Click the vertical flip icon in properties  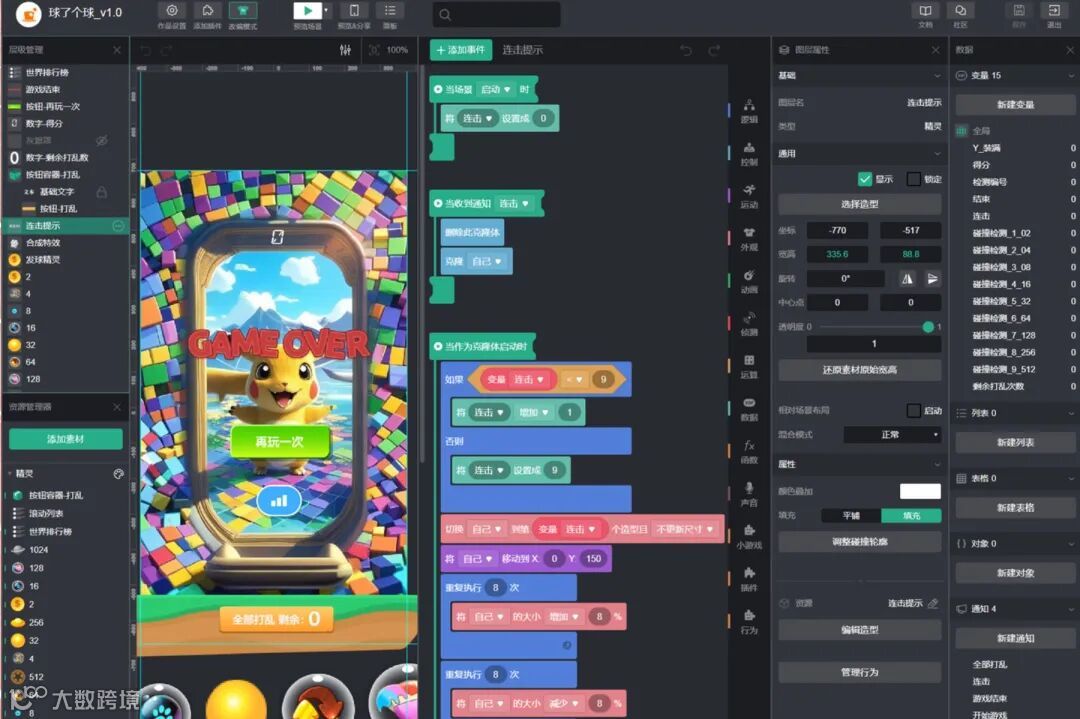[932, 279]
